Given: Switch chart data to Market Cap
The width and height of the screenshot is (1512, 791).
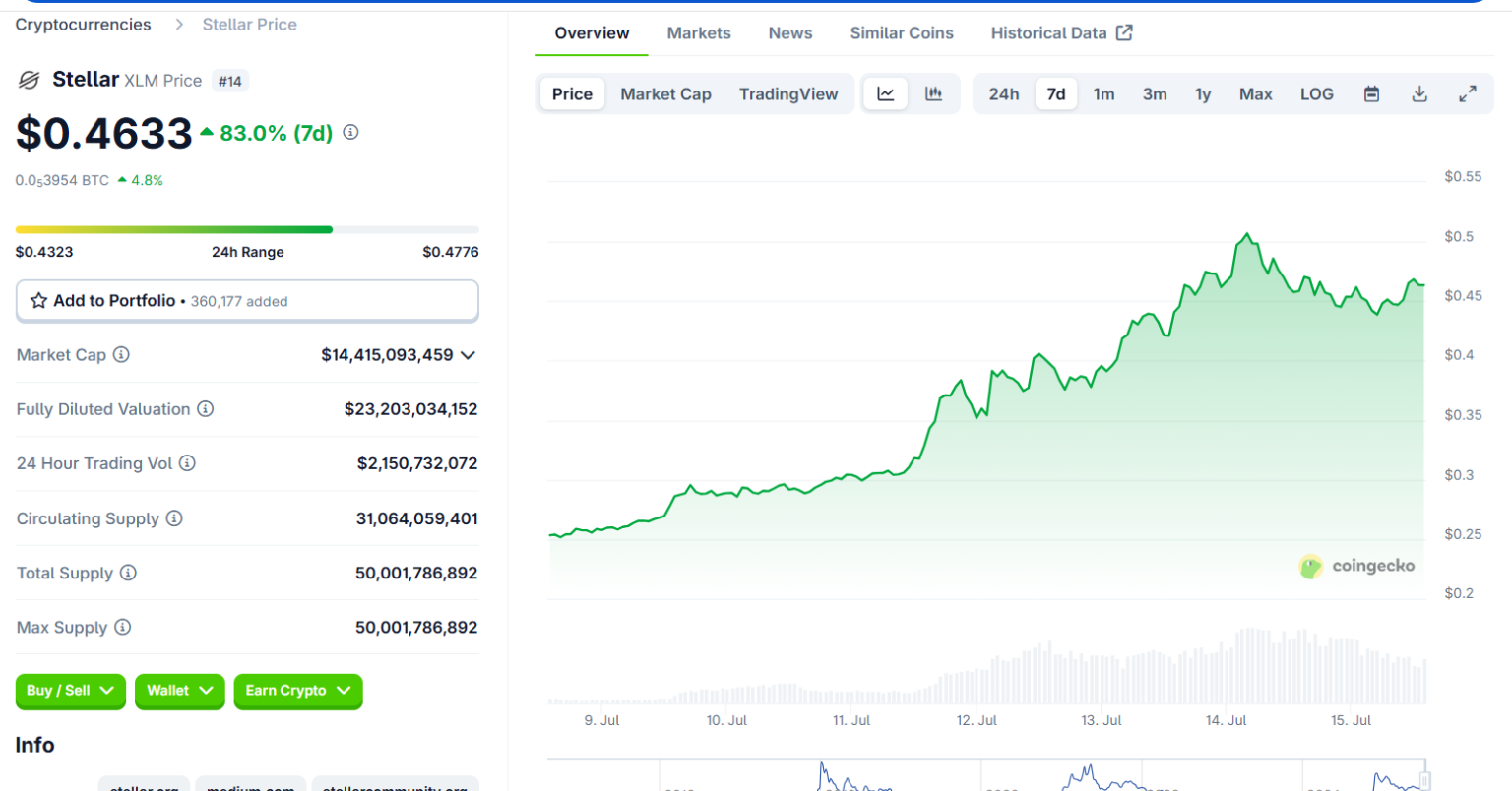Looking at the screenshot, I should click(x=666, y=92).
